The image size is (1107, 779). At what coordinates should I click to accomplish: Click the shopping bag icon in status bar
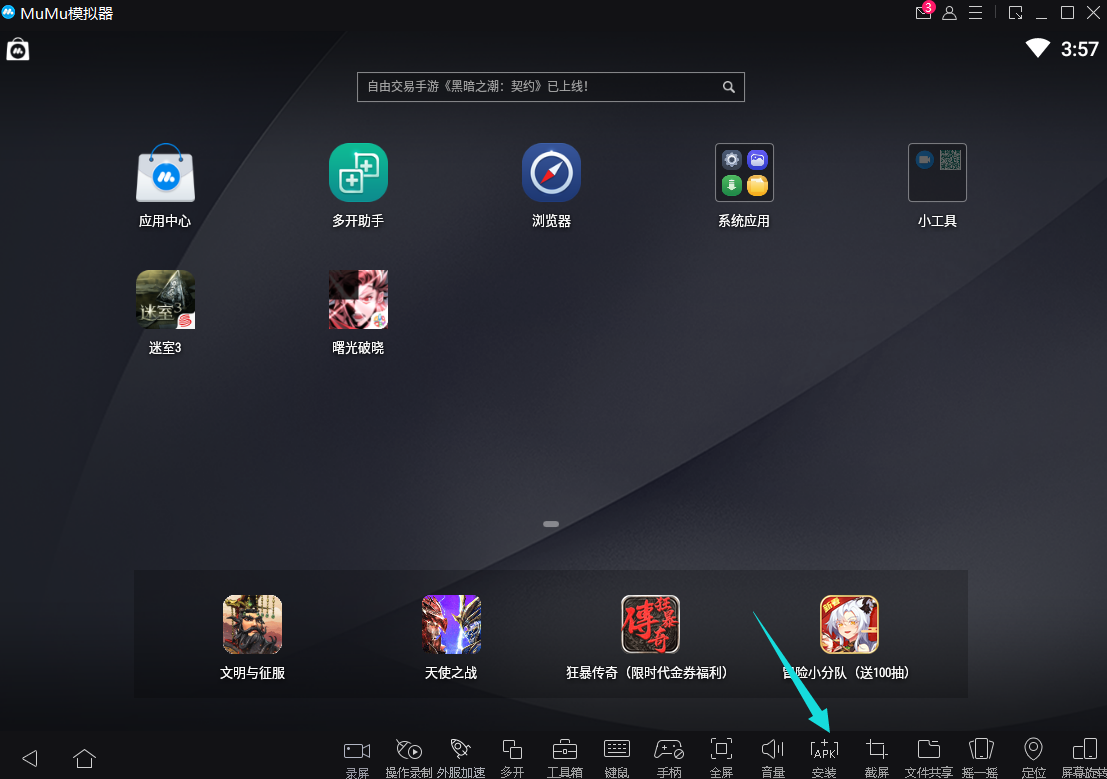click(18, 49)
